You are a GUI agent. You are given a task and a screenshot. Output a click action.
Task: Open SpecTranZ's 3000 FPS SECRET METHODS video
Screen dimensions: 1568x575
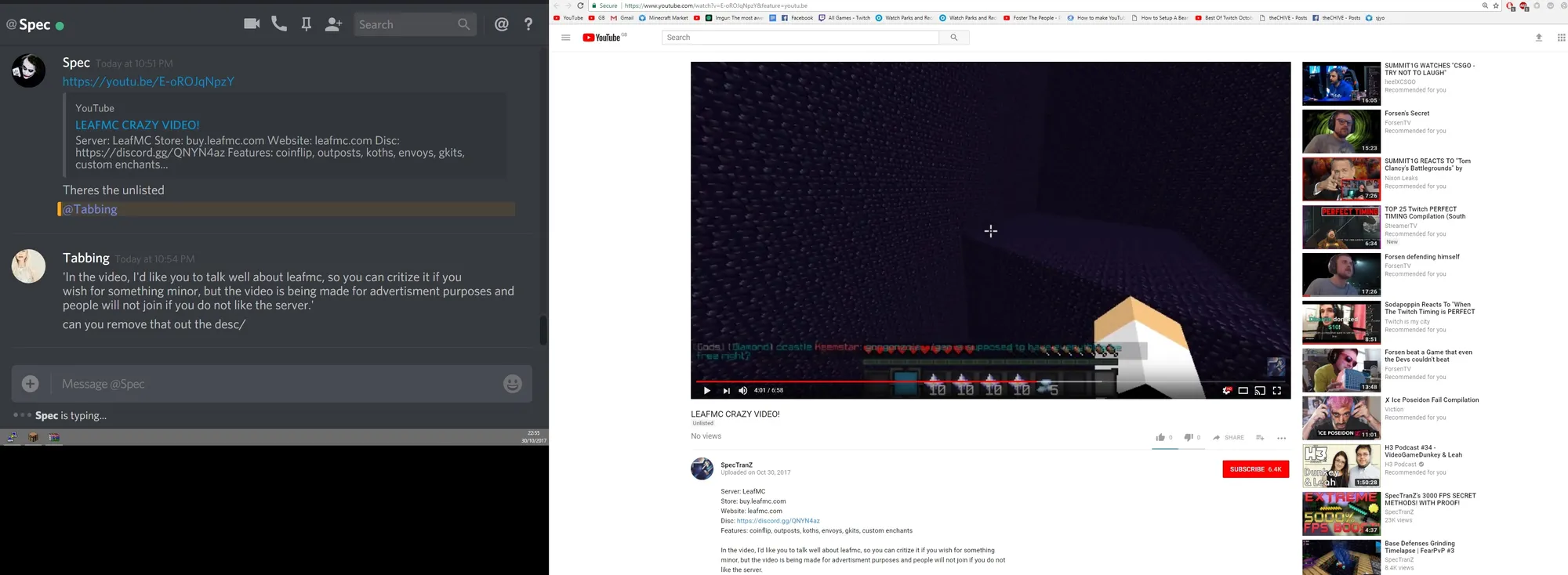point(1430,499)
